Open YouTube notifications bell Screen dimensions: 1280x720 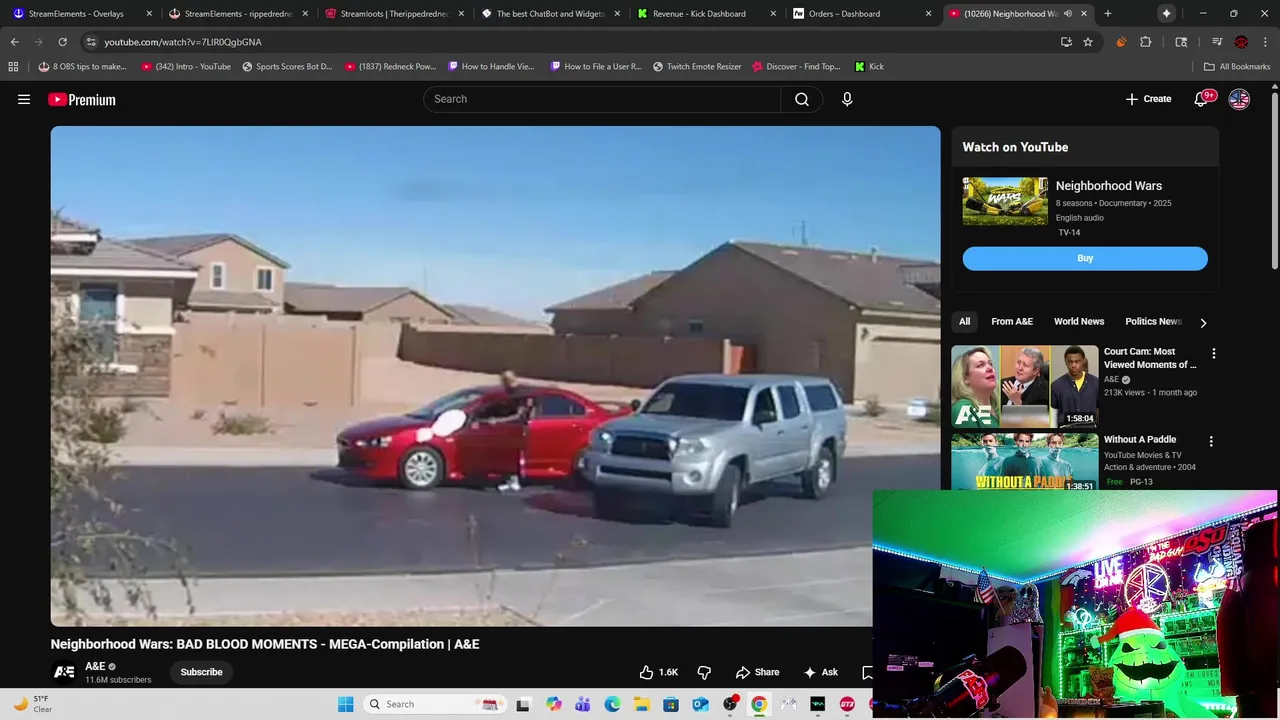pos(1201,99)
